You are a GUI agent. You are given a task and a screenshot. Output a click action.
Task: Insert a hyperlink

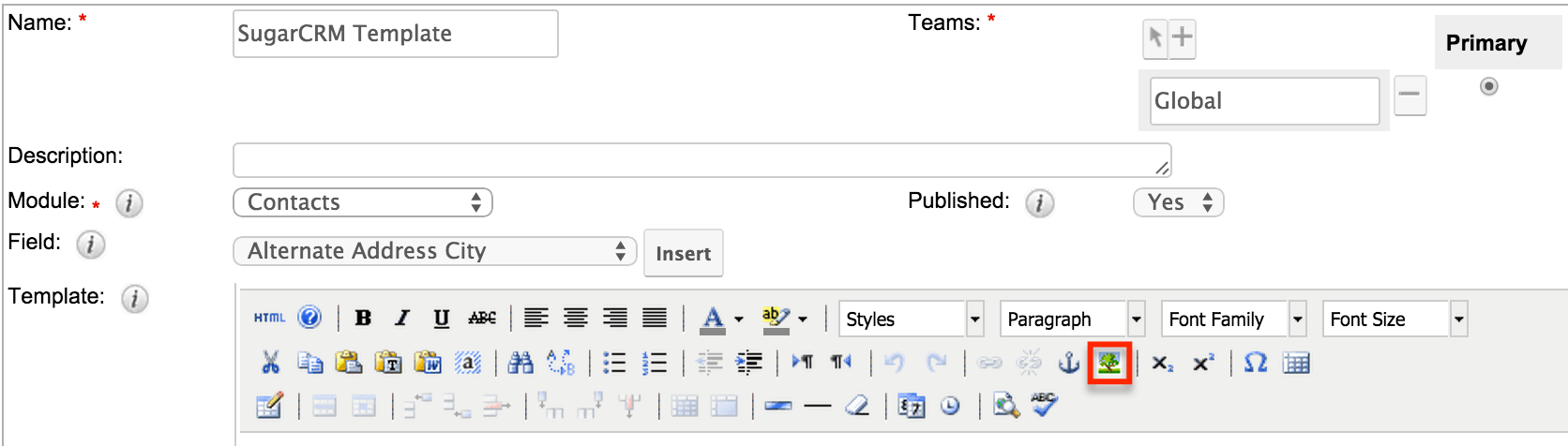(x=989, y=364)
